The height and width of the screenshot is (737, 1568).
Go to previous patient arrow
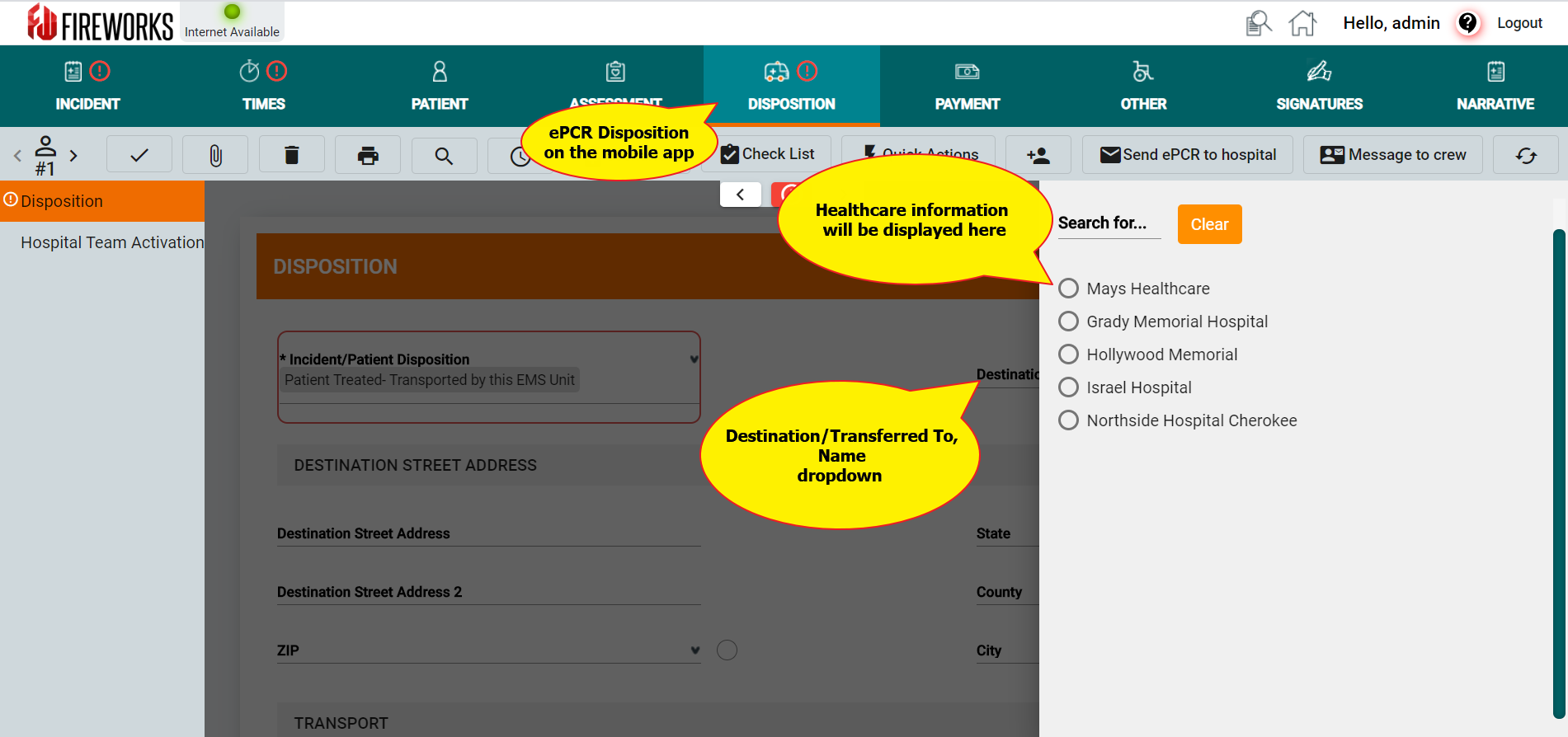[17, 155]
